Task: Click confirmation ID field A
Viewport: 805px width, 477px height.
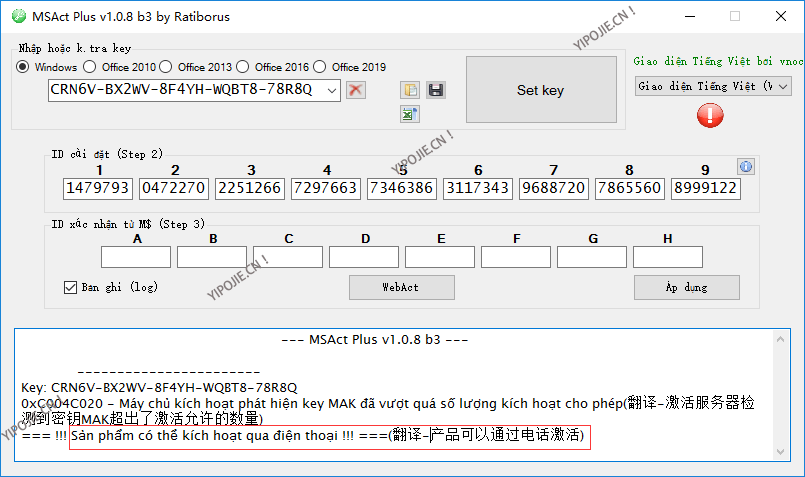Action: [136, 257]
